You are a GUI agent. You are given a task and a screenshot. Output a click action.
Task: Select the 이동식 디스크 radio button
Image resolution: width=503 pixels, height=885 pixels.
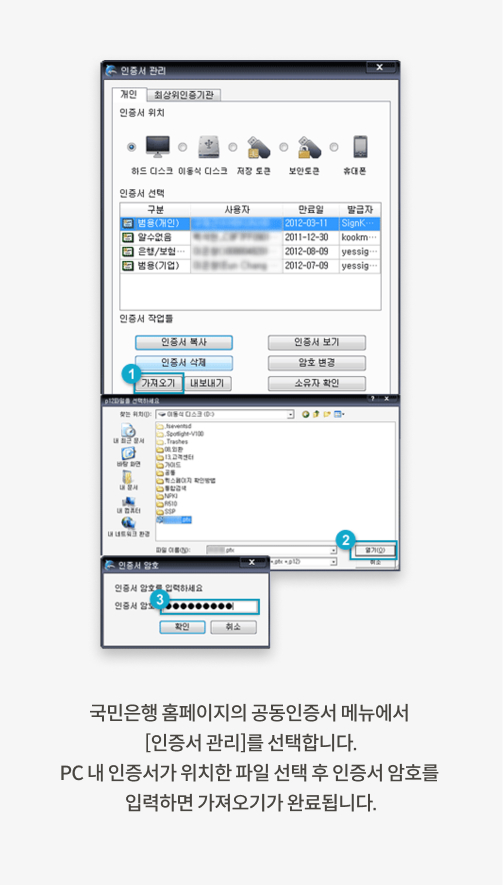coord(182,147)
